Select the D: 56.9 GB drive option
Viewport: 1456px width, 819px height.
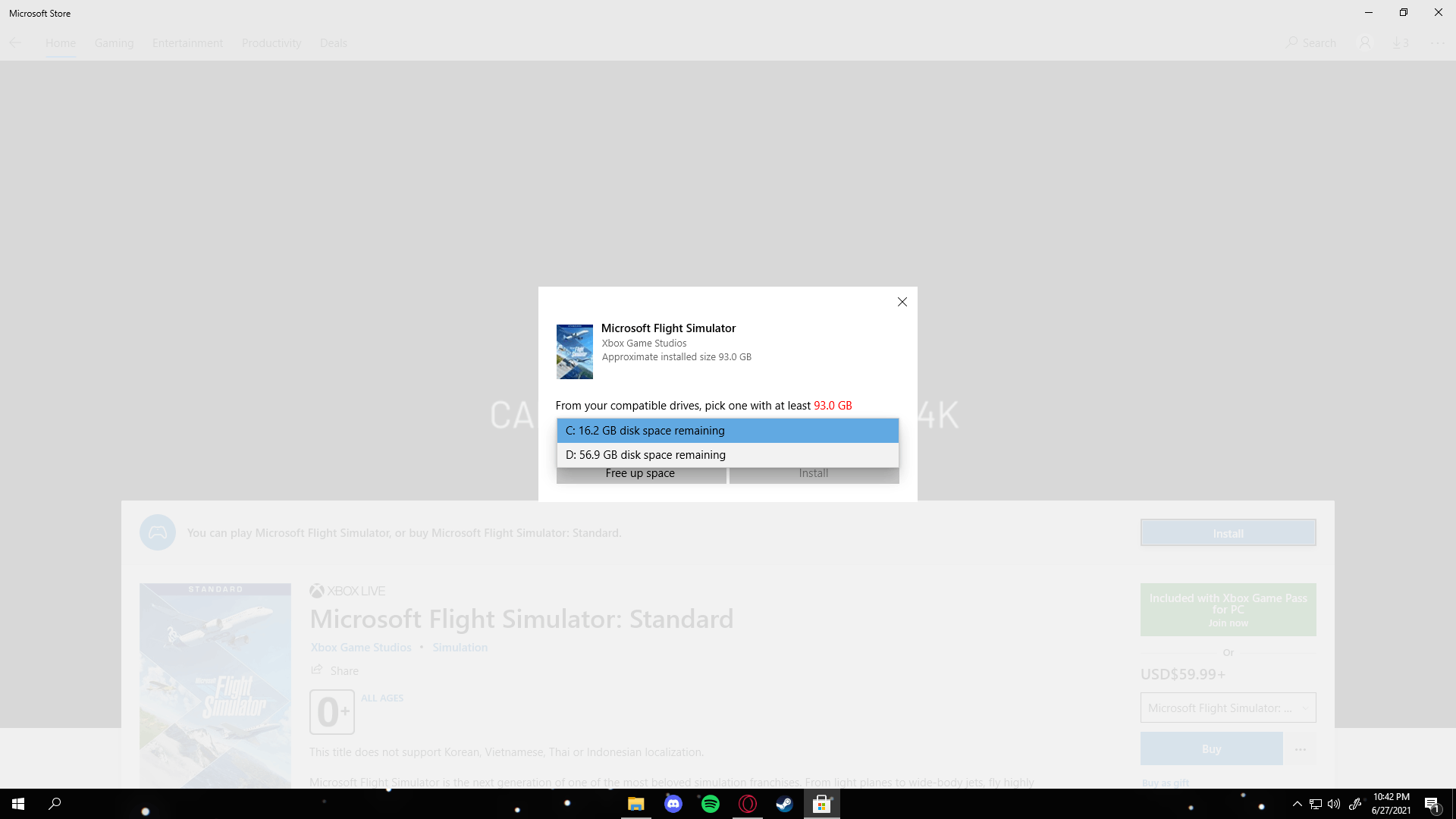tap(727, 455)
